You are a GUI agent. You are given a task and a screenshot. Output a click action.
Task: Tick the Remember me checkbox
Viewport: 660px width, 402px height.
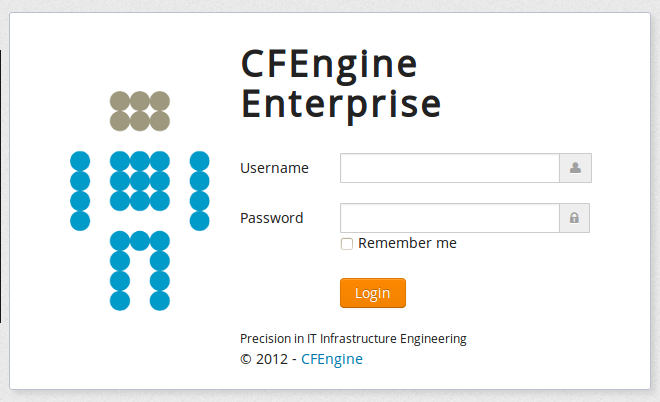pyautogui.click(x=347, y=244)
